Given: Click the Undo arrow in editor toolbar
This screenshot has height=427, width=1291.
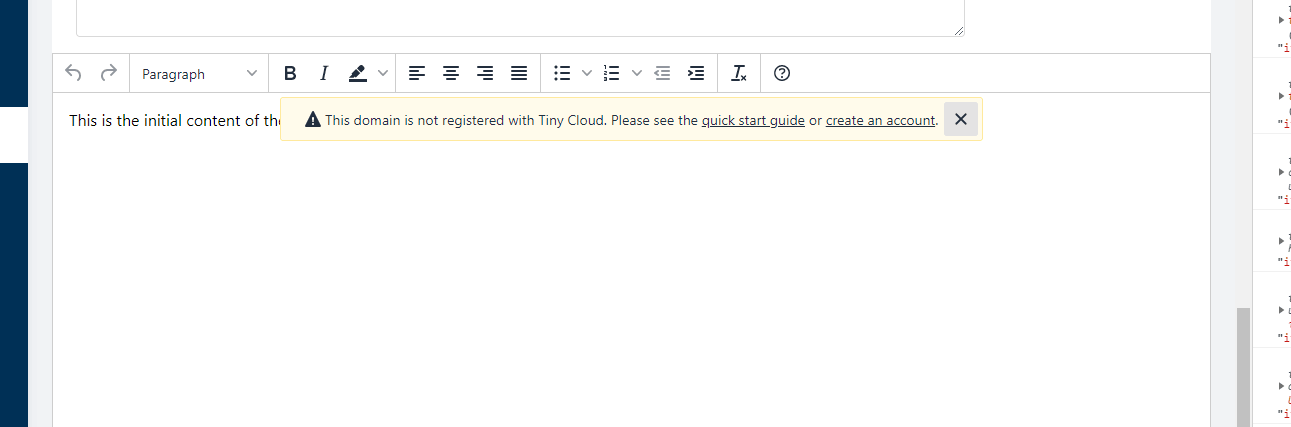Looking at the screenshot, I should [73, 73].
